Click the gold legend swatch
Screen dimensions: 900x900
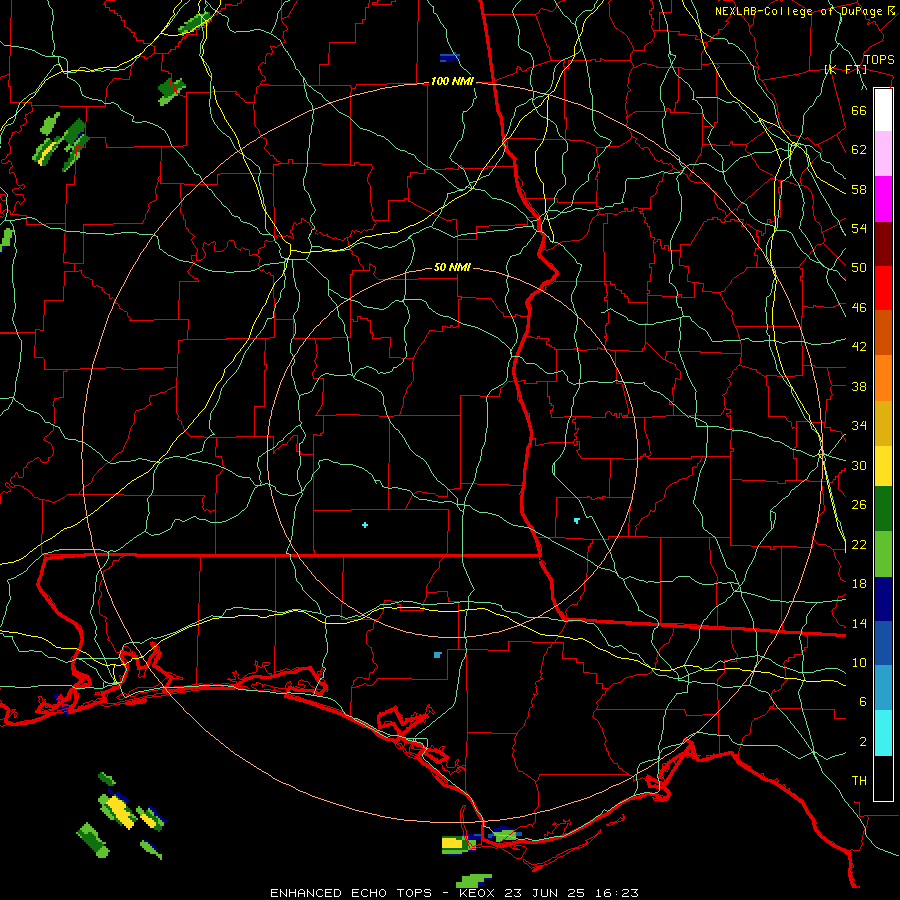tap(883, 423)
